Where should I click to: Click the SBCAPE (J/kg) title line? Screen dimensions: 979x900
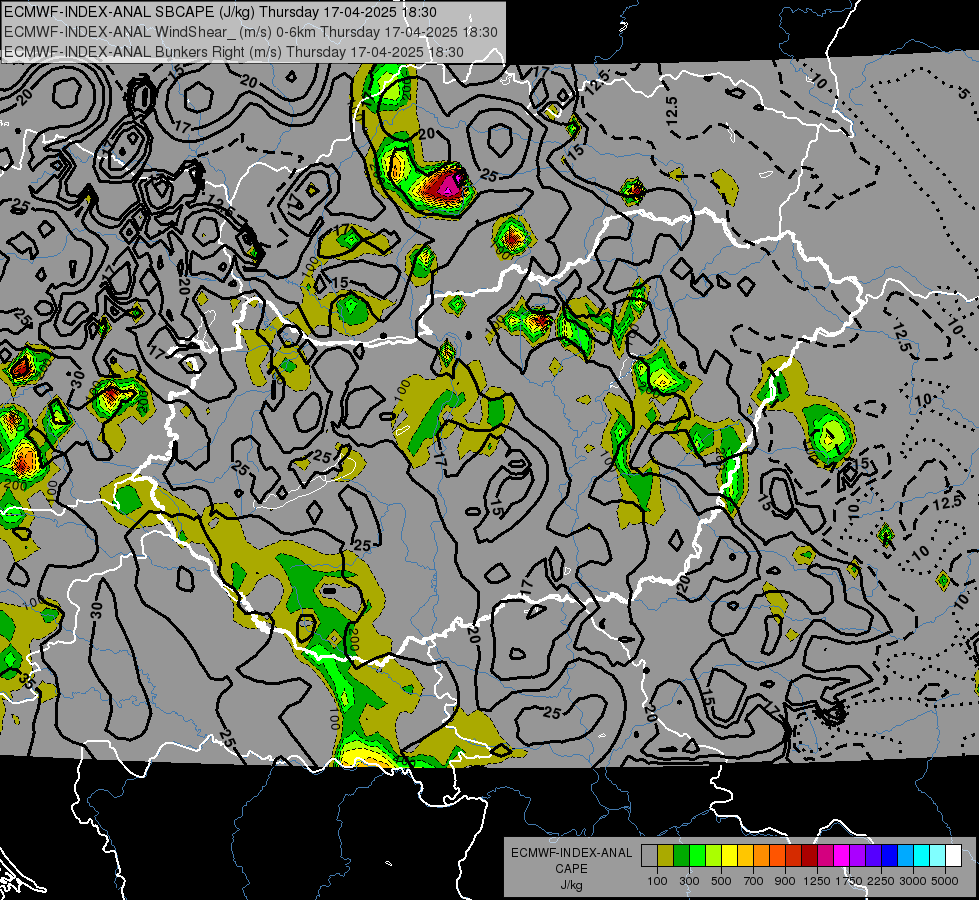click(x=220, y=12)
